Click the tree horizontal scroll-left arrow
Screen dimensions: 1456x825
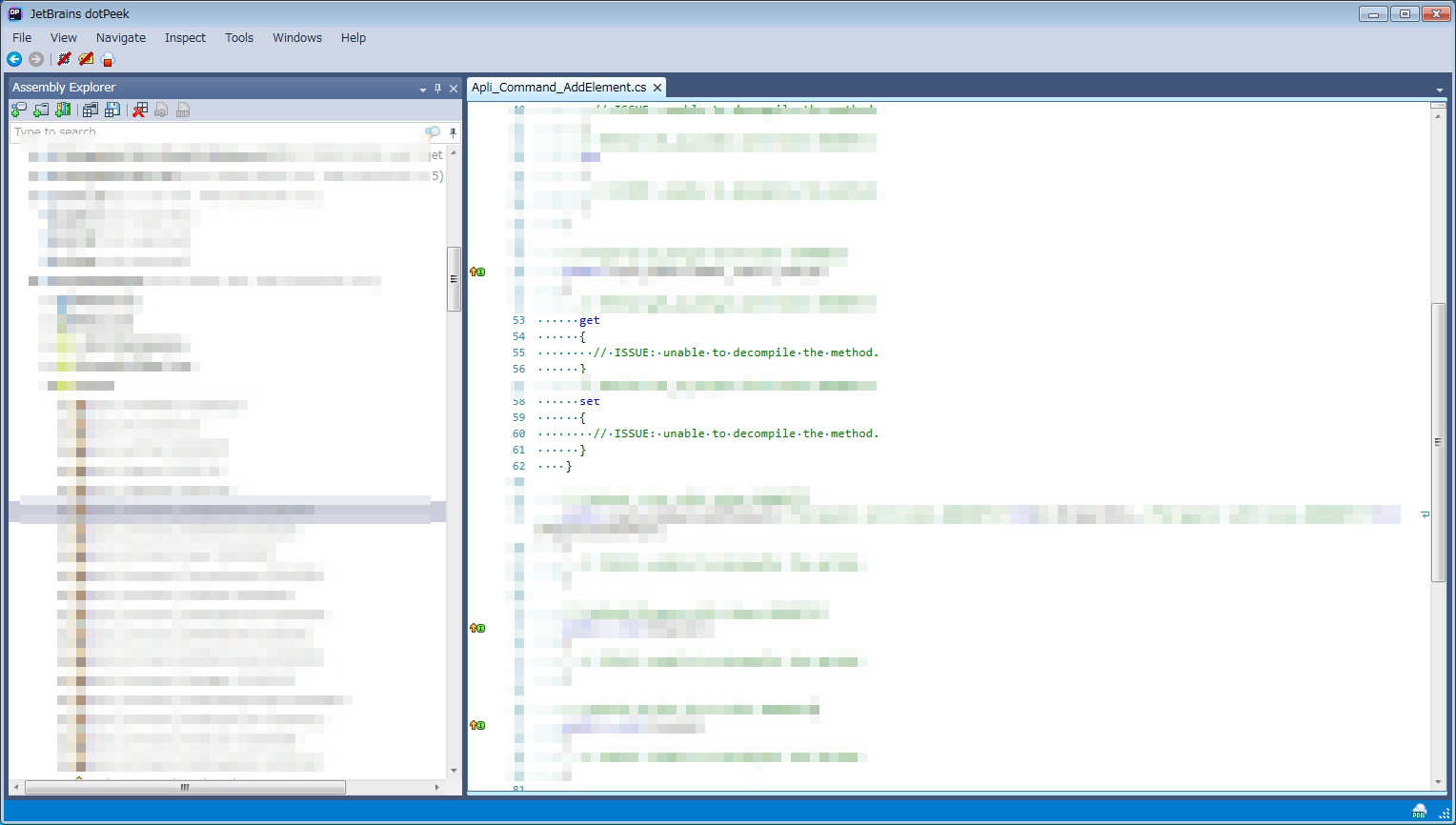tap(15, 787)
